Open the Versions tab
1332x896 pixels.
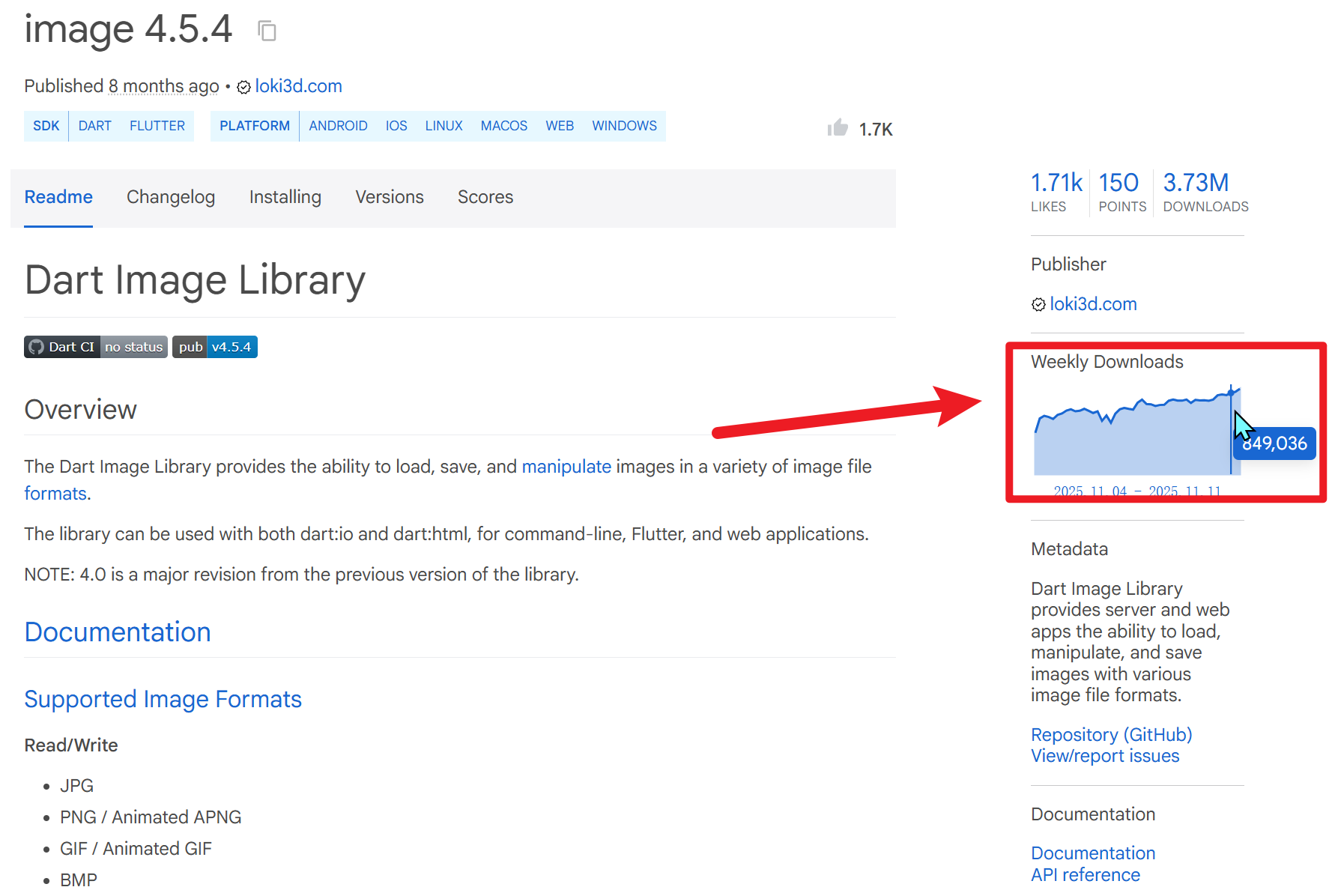389,197
